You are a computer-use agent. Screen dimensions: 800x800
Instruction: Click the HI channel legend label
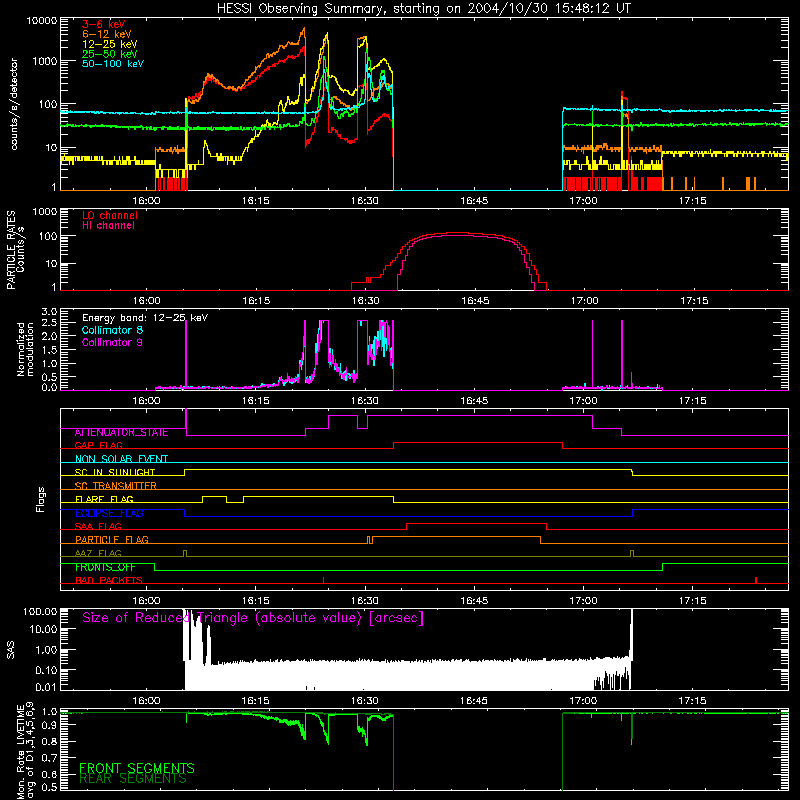pyautogui.click(x=108, y=226)
